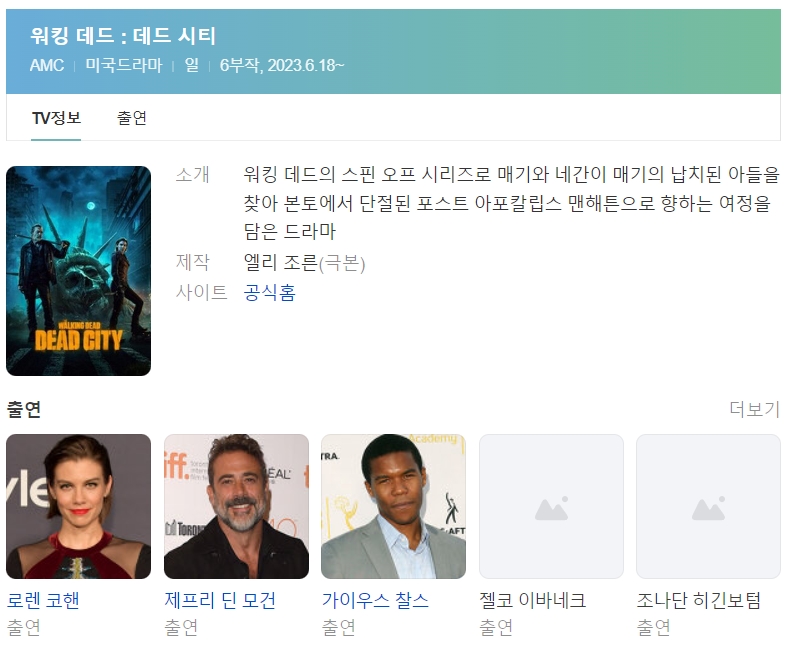This screenshot has height=661, width=792.
Task: Click placeholder image icon for 젤코 이바네크
Action: tap(551, 509)
